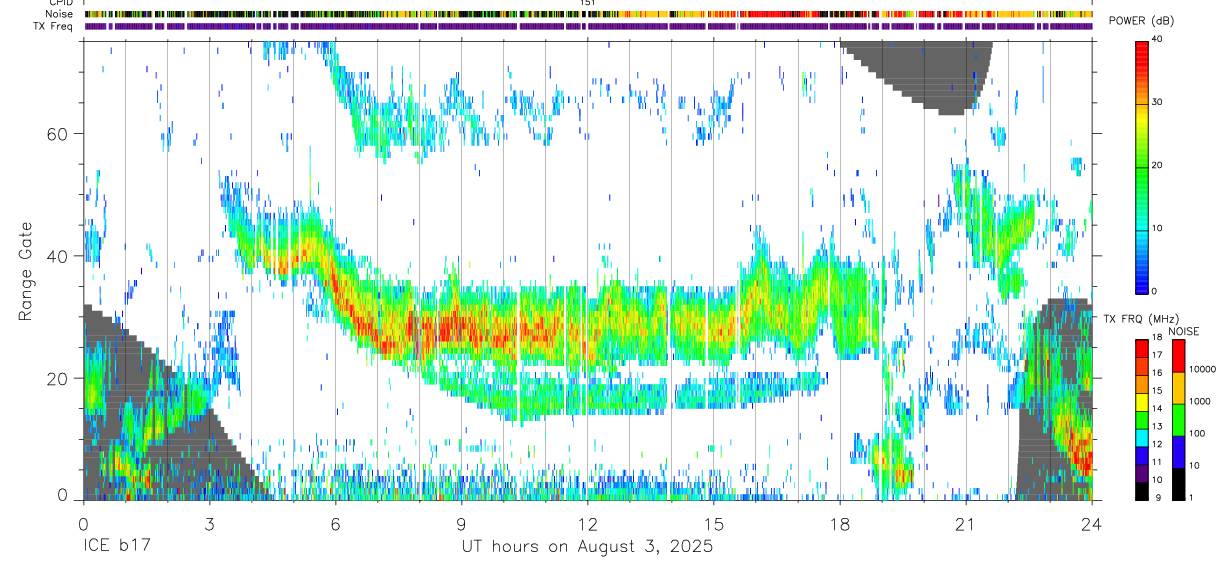Click the '10000' value in NOISE legend
This screenshot has width=1228, height=567.
pos(1203,370)
